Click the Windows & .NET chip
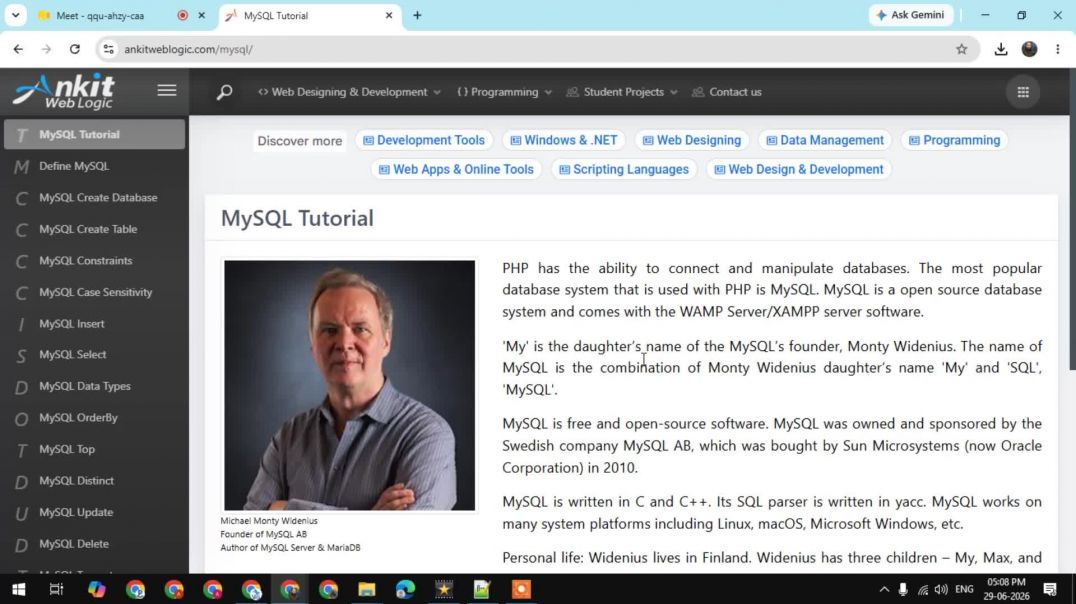Image resolution: width=1076 pixels, height=604 pixels. coord(563,140)
